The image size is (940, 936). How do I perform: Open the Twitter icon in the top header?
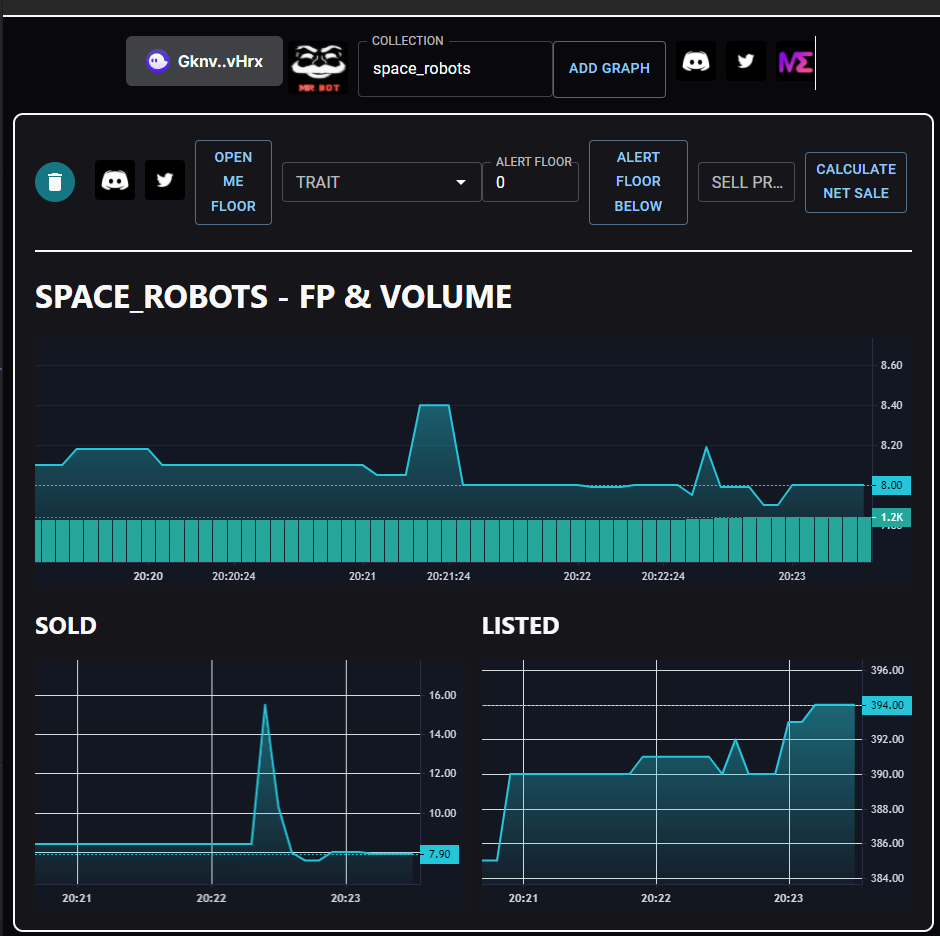point(745,61)
